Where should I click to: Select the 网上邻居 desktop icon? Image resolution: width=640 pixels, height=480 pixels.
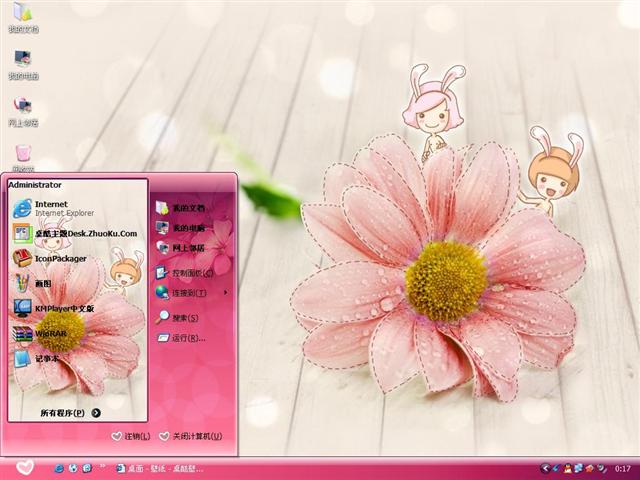tap(22, 110)
